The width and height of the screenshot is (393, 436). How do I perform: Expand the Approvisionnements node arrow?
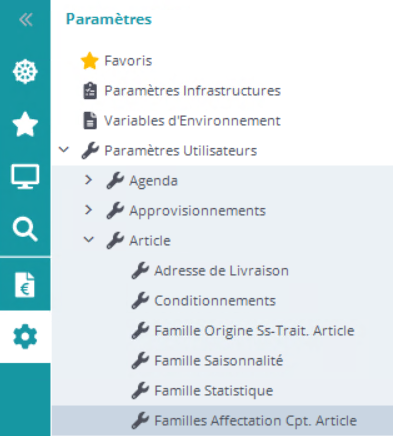88,210
